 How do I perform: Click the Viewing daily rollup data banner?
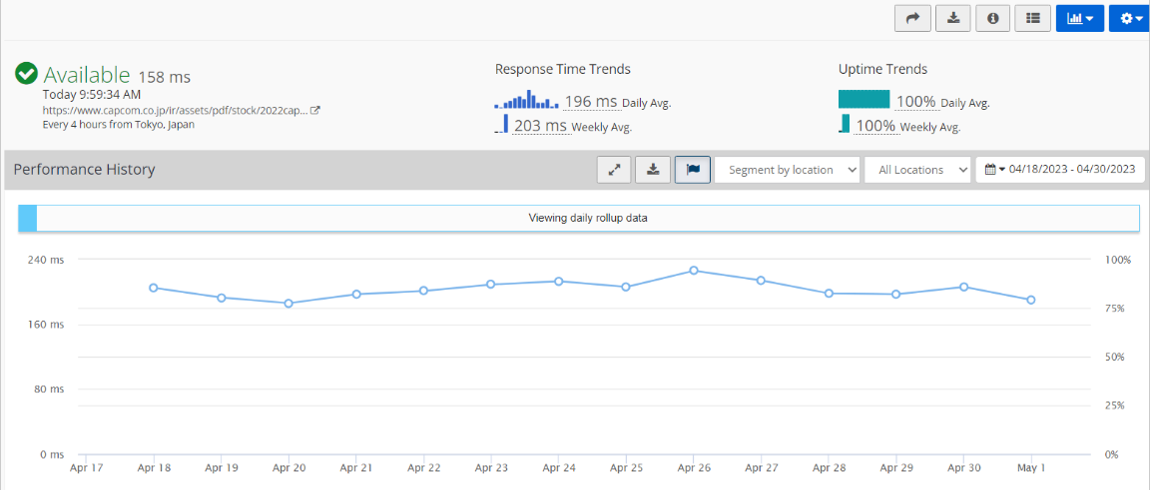point(579,219)
